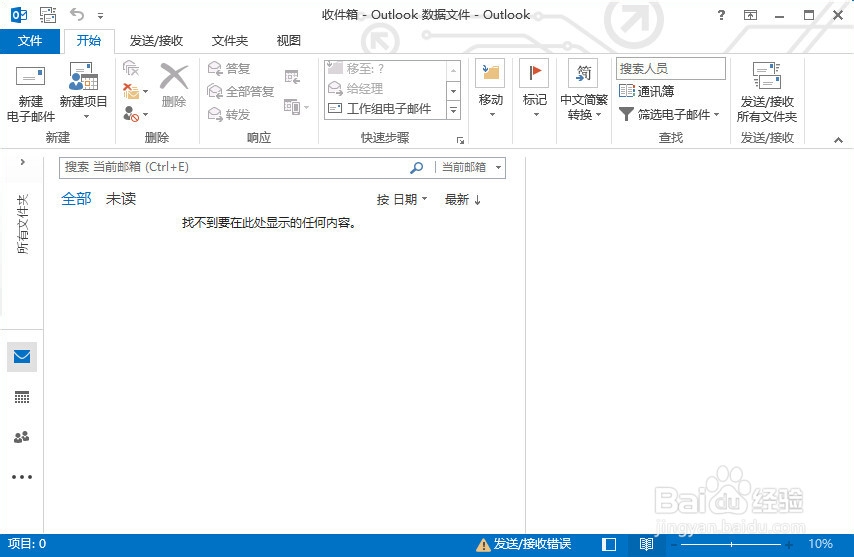Click 发送/接收错误 status warning
Image resolution: width=854 pixels, height=557 pixels.
coord(523,544)
